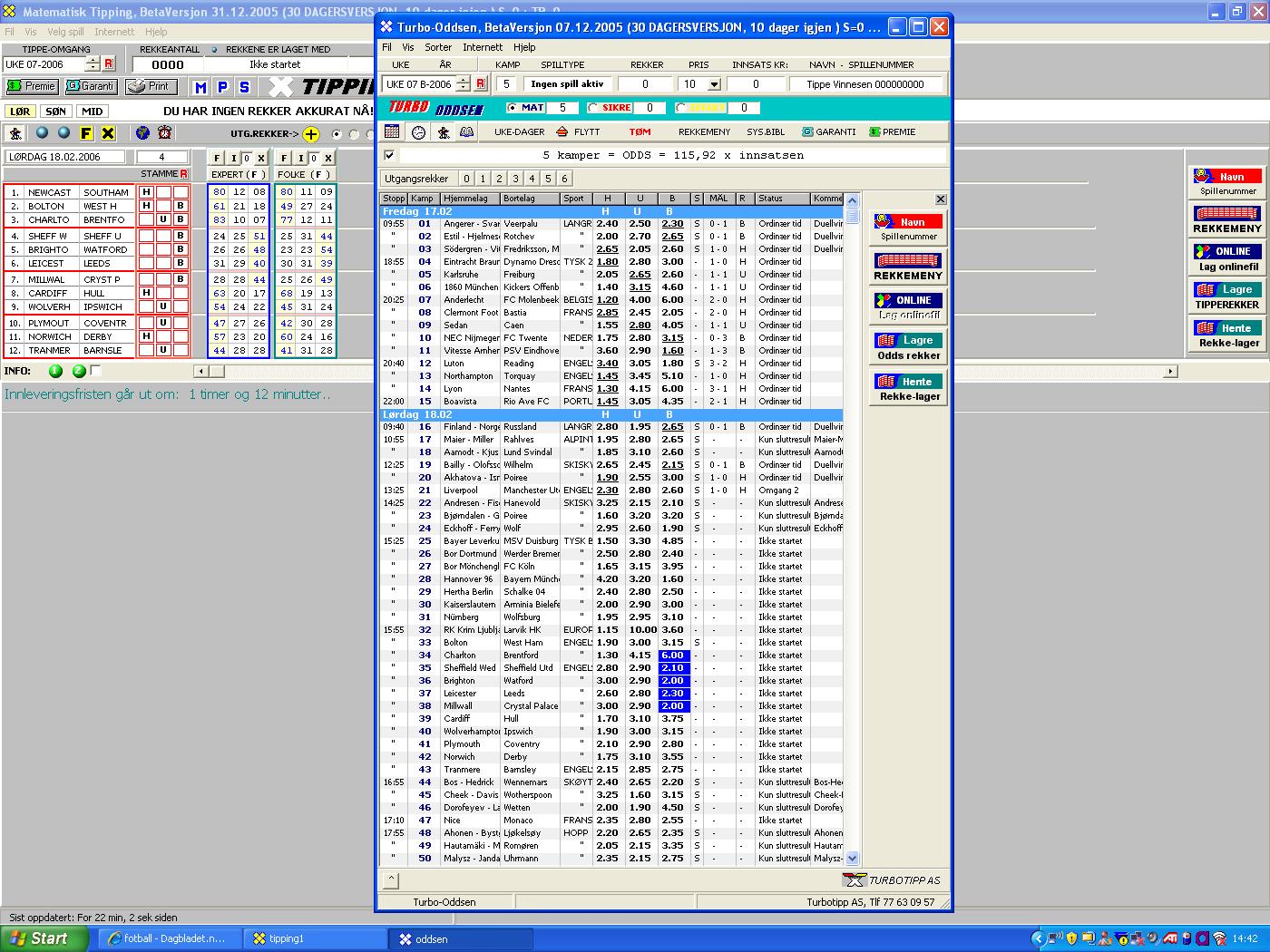Screen dimensions: 1270x952
Task: Click the yellow plus next to UTG.REKKER
Action: [311, 134]
